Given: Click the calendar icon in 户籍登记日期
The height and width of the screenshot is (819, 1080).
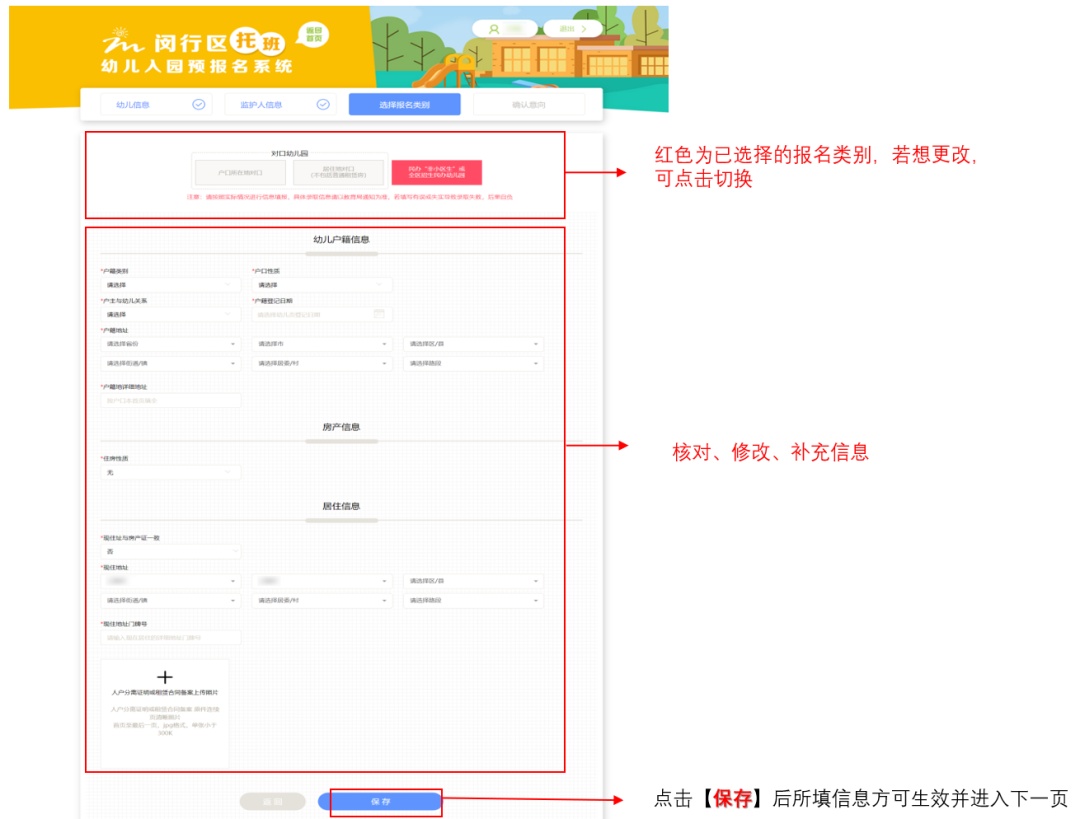Looking at the screenshot, I should click(x=379, y=314).
